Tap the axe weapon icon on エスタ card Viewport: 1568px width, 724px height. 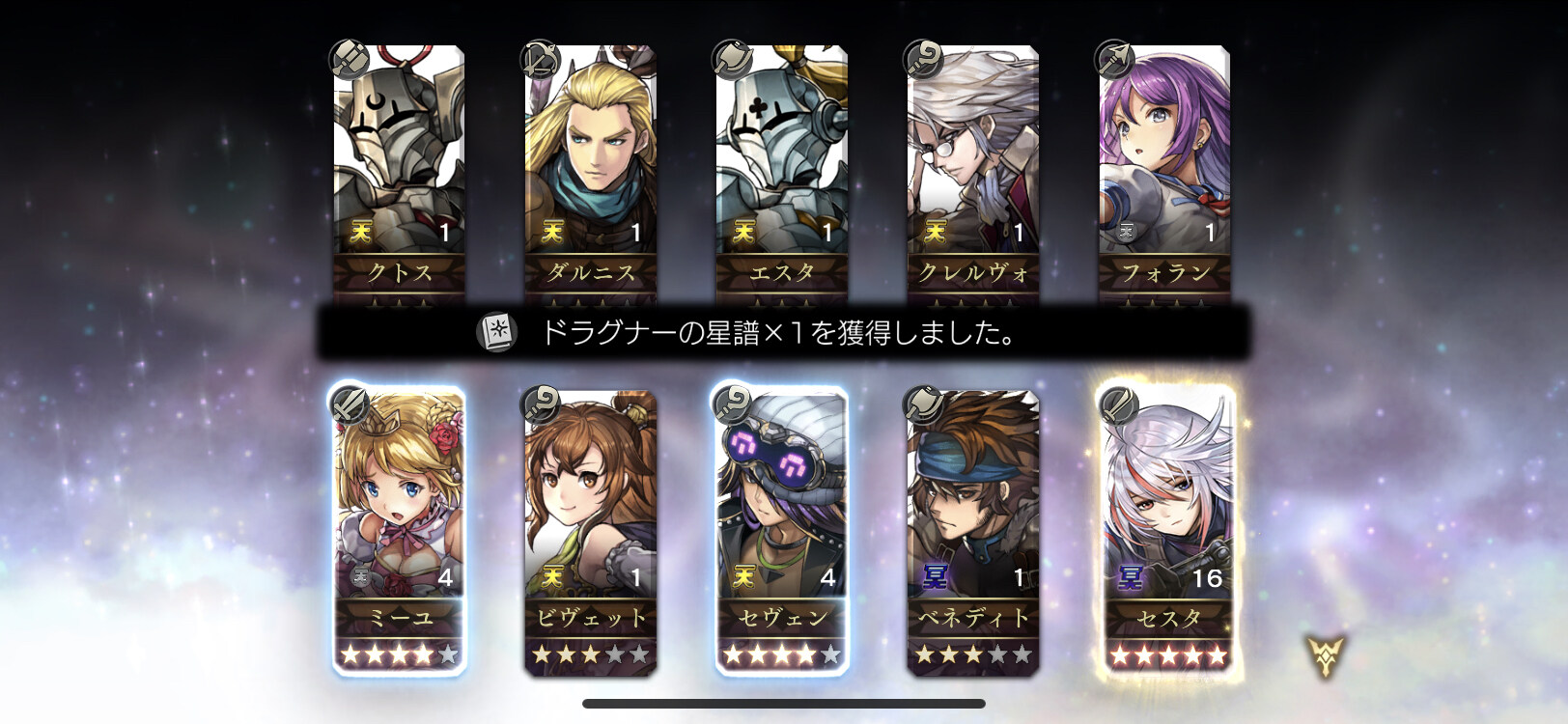click(x=731, y=59)
